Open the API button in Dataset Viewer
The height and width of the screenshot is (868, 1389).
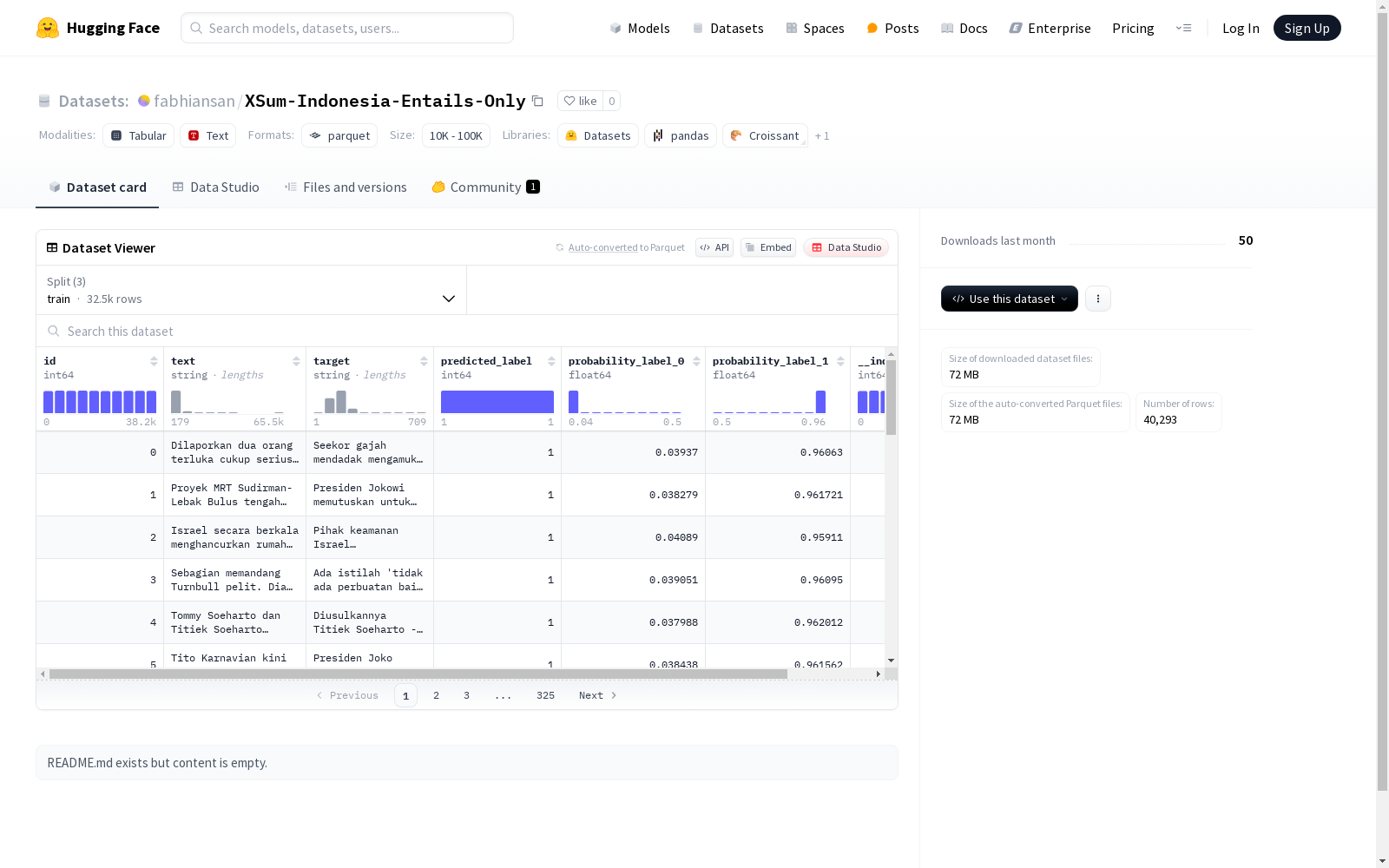coord(714,247)
